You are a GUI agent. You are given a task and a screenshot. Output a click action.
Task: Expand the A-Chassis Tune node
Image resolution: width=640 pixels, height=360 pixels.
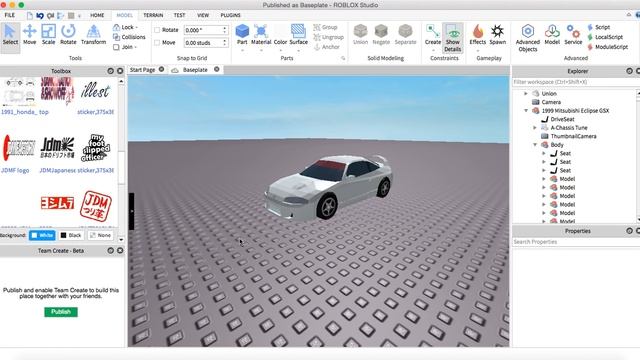click(535, 128)
